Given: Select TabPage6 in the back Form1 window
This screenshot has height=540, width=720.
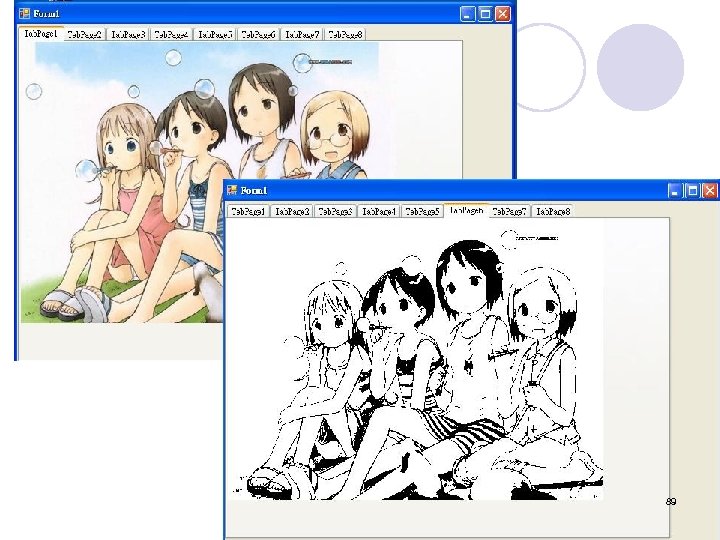Looking at the screenshot, I should (259, 34).
